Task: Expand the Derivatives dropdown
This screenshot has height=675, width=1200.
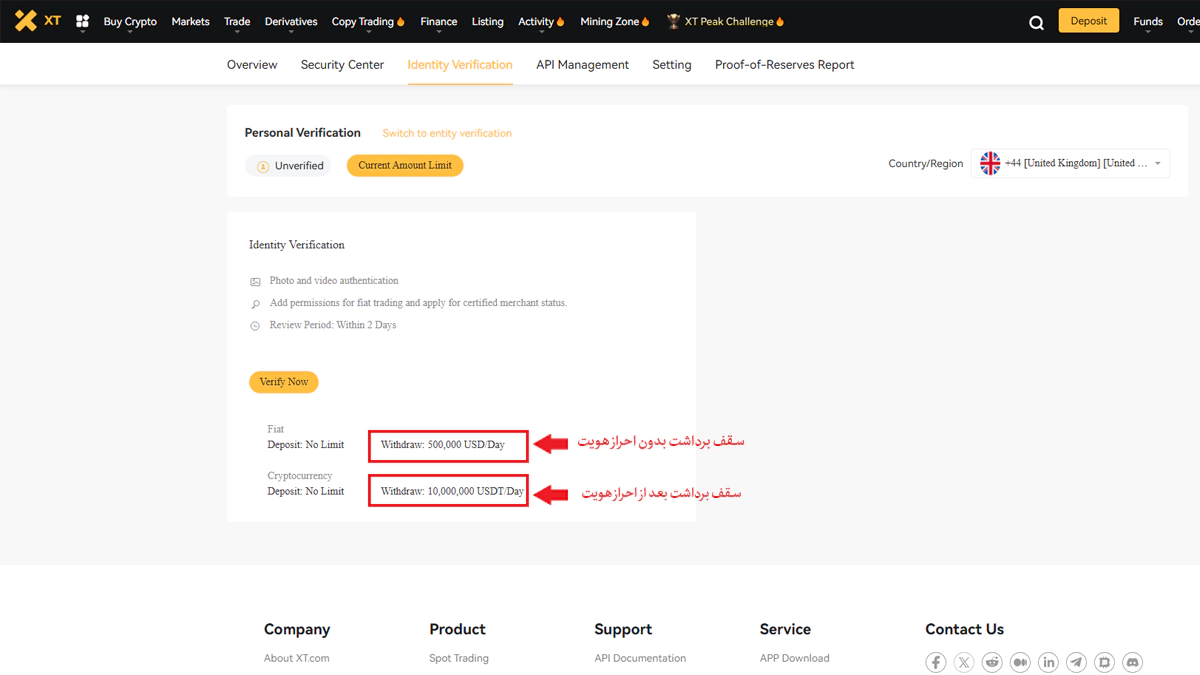Action: pyautogui.click(x=291, y=22)
